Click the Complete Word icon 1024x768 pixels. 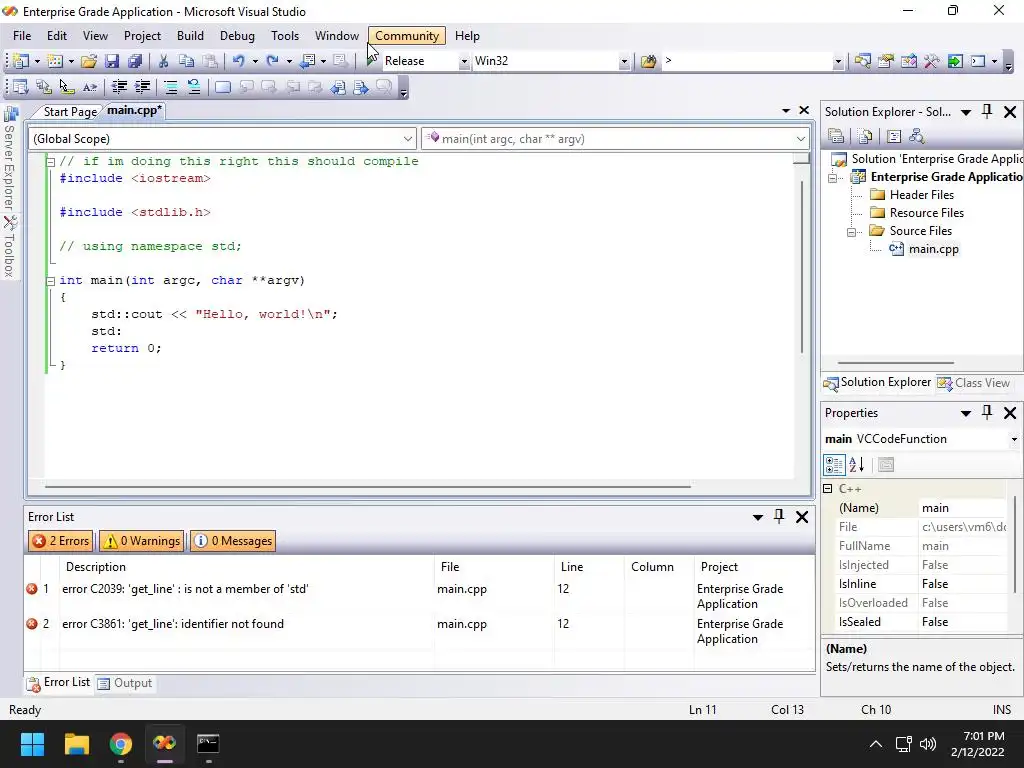click(x=89, y=87)
